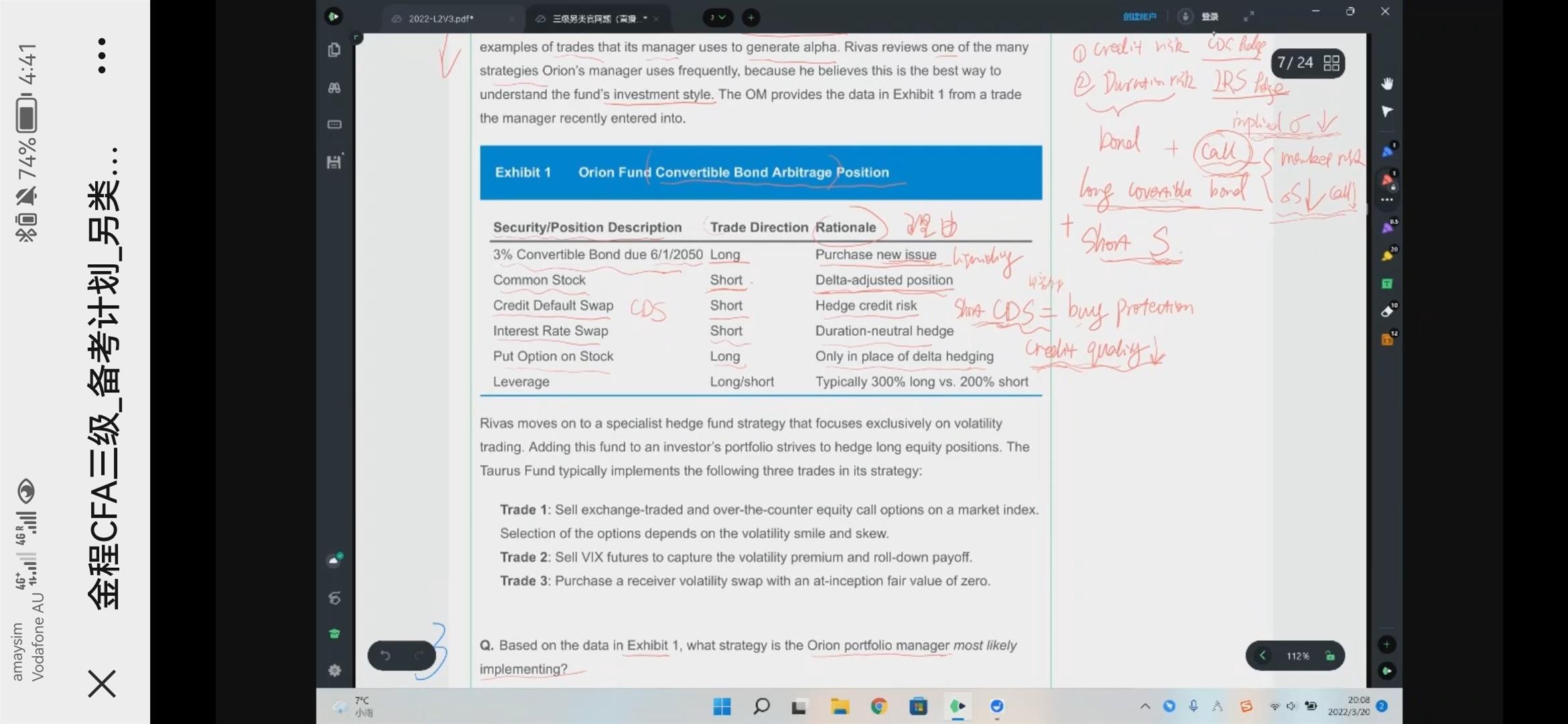1568x724 pixels.
Task: Collapse zoom panel with left chevron
Action: [x=1262, y=656]
